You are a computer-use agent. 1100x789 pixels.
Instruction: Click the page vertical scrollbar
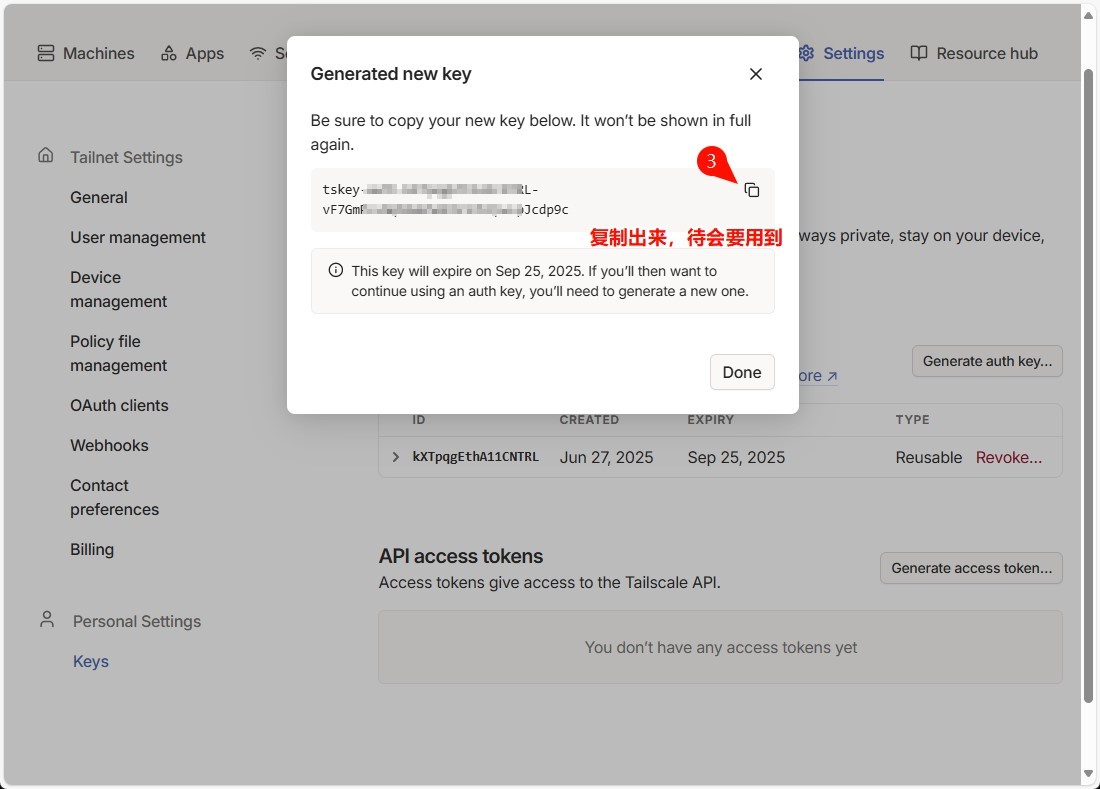click(1088, 386)
